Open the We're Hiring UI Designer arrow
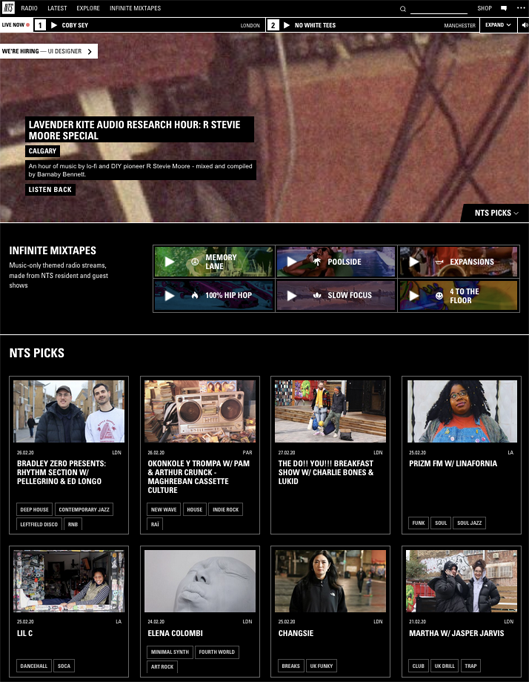529x682 pixels. [90, 51]
